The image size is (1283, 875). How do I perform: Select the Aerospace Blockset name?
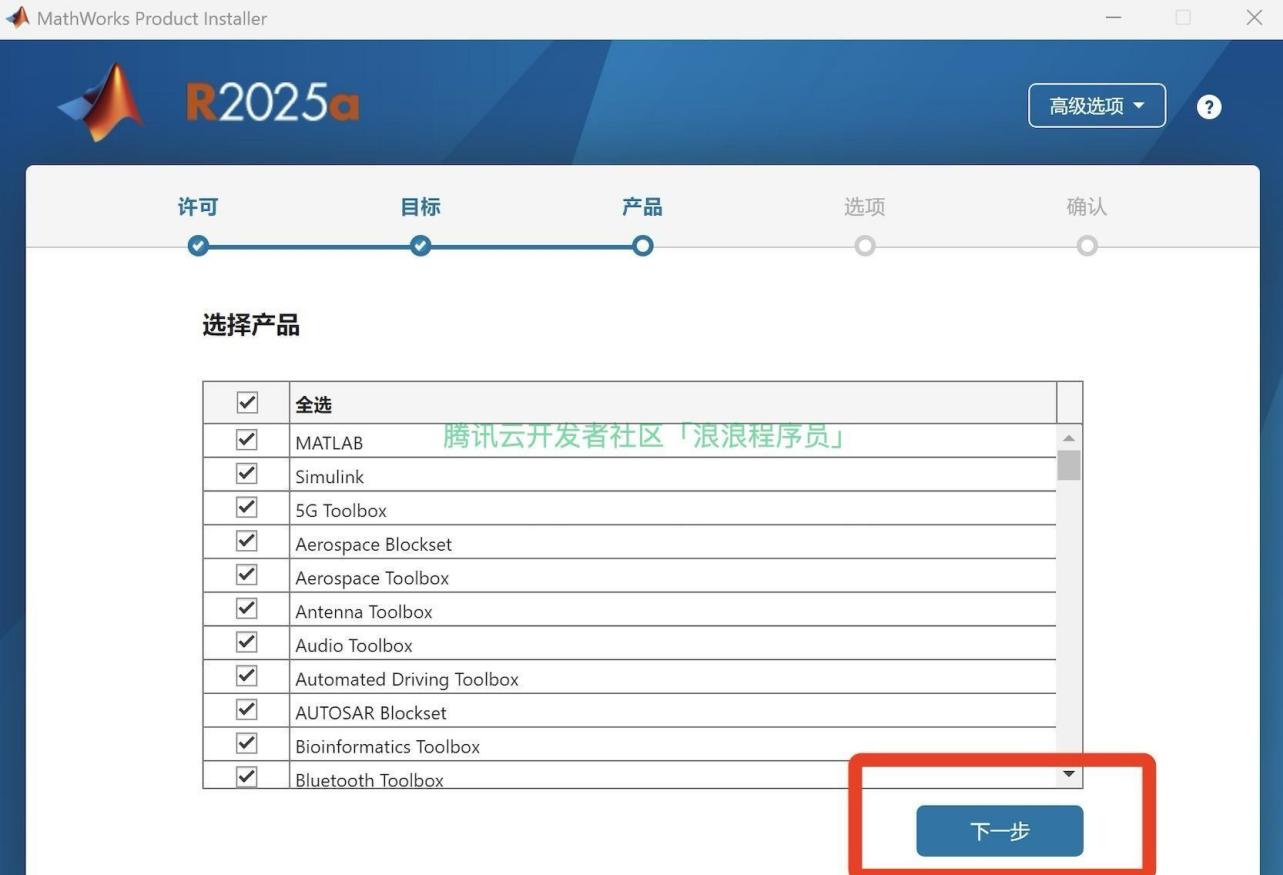click(374, 545)
